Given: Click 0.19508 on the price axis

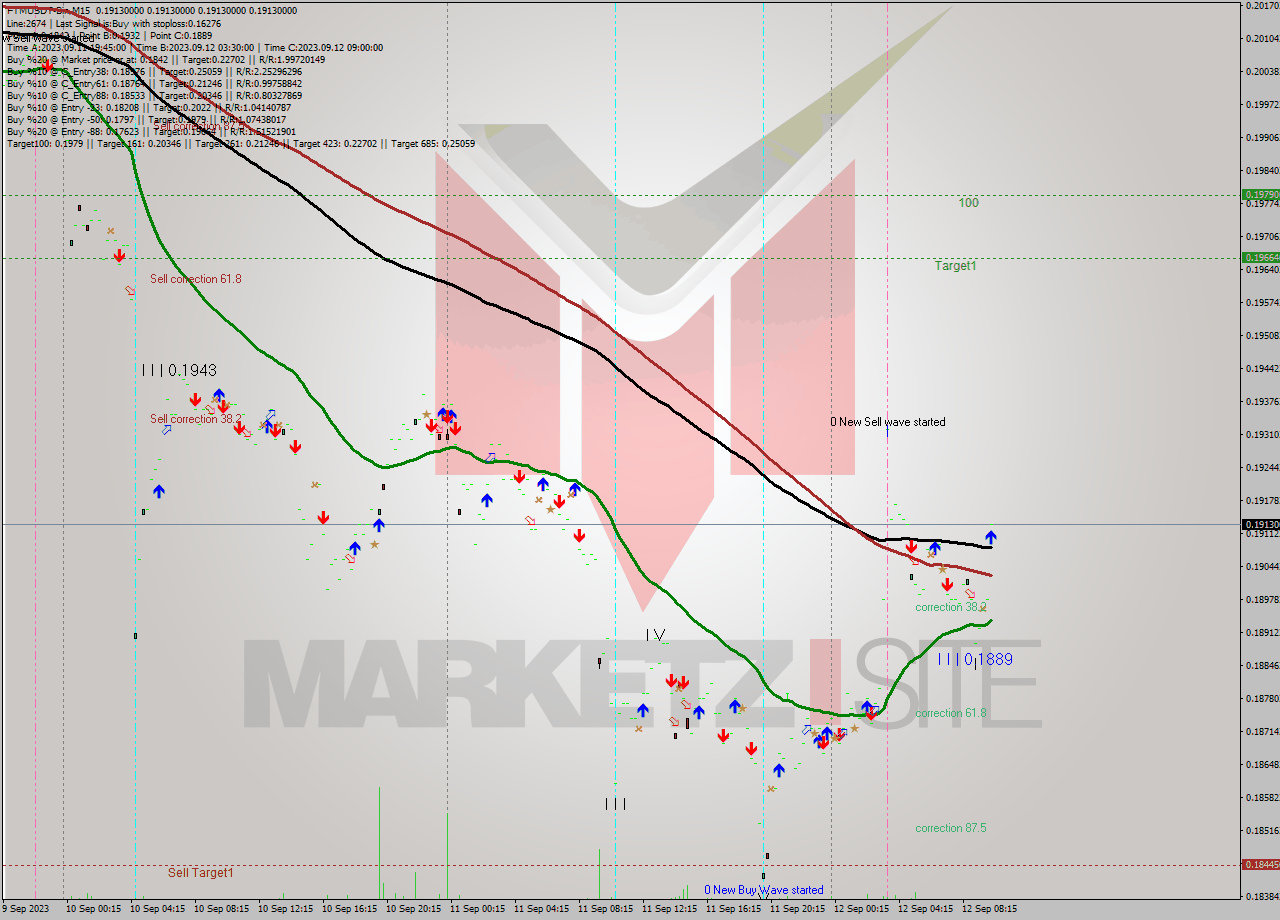Looking at the screenshot, I should coord(1262,336).
